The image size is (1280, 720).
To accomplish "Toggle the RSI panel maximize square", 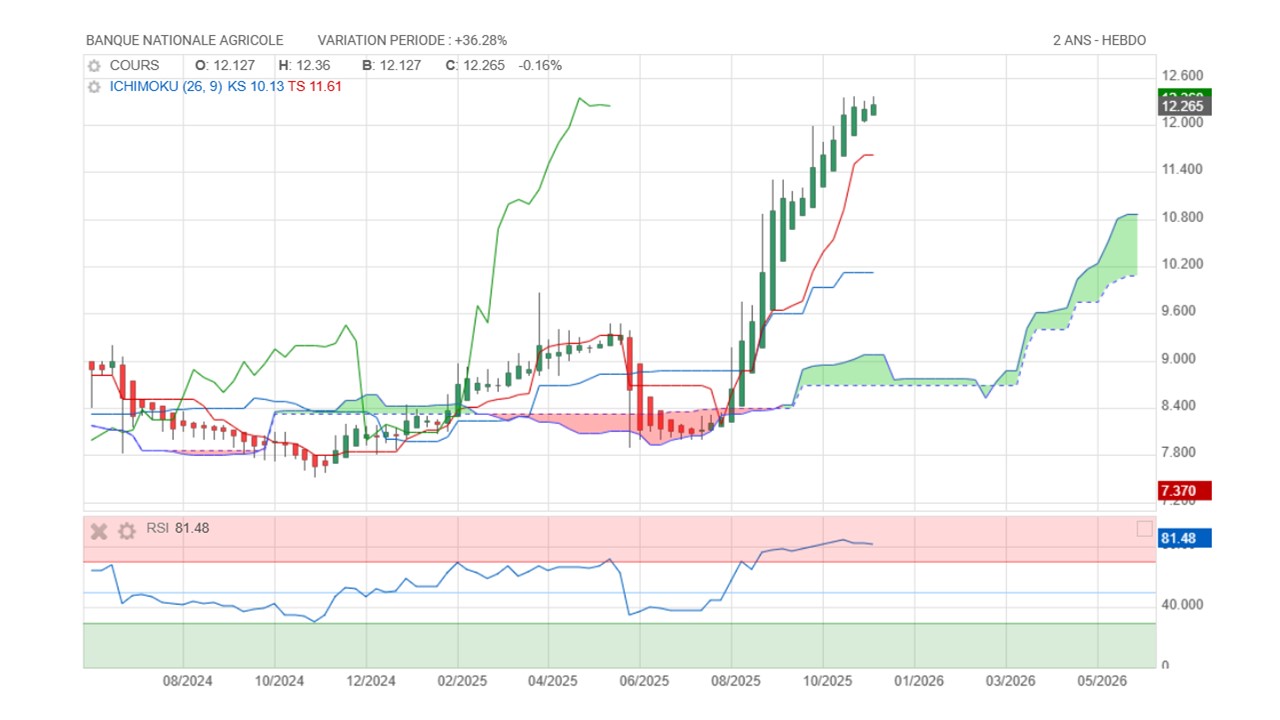I will point(1144,529).
